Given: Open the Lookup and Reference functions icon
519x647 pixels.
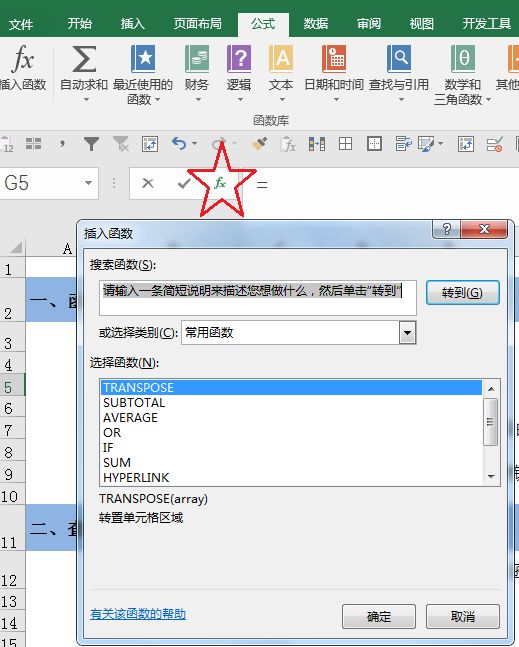Looking at the screenshot, I should (399, 59).
